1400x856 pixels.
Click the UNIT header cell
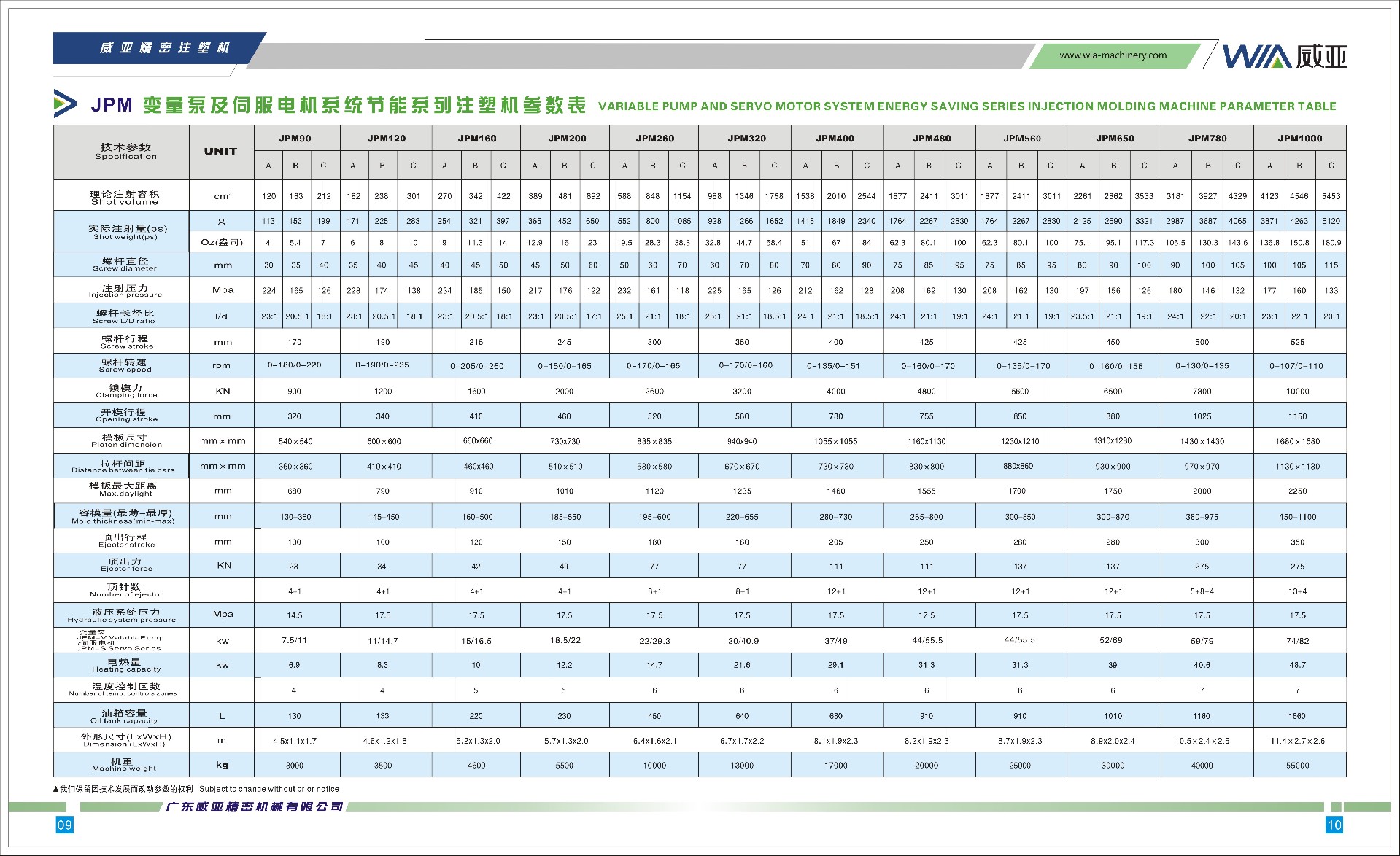click(x=220, y=152)
